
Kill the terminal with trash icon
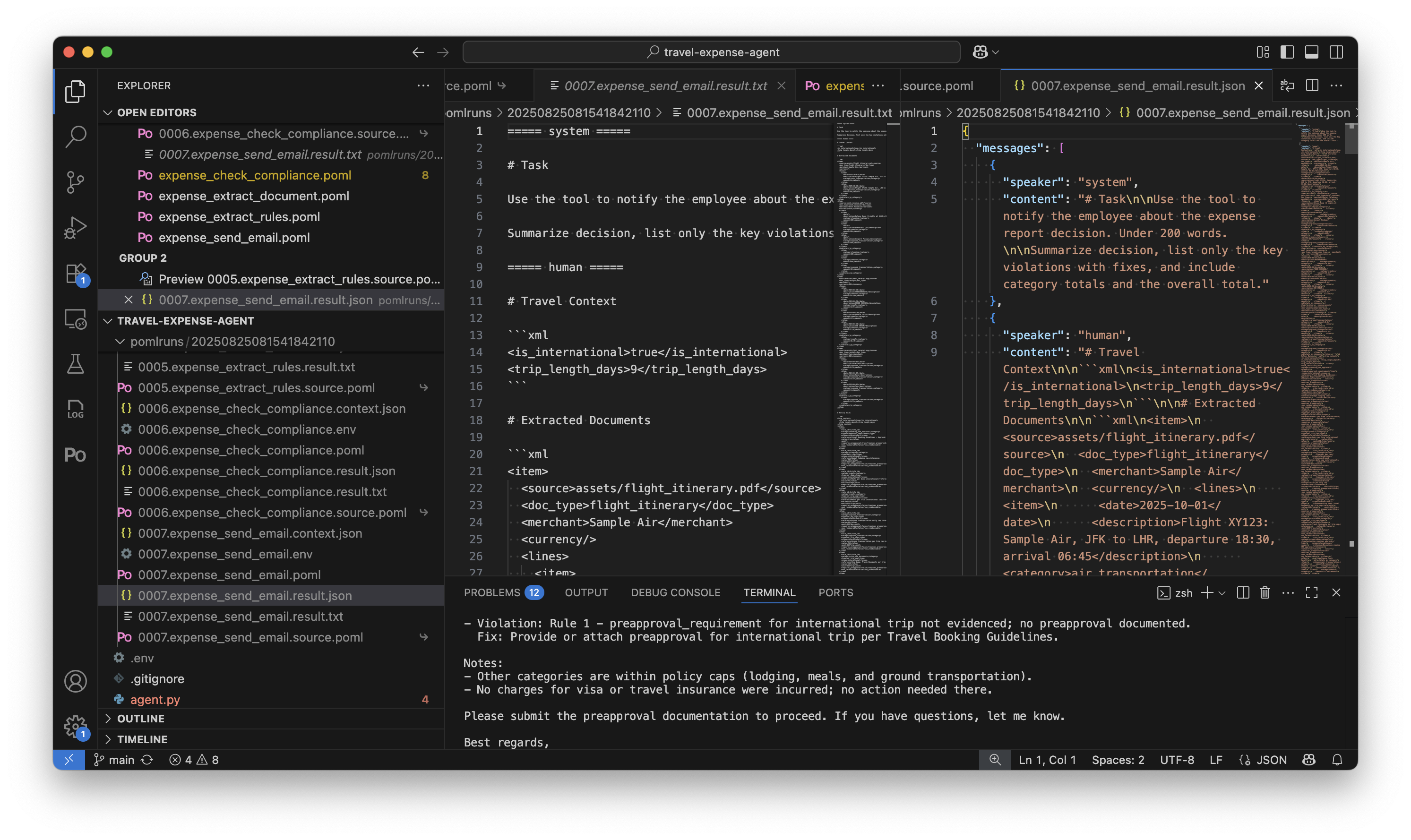1265,592
